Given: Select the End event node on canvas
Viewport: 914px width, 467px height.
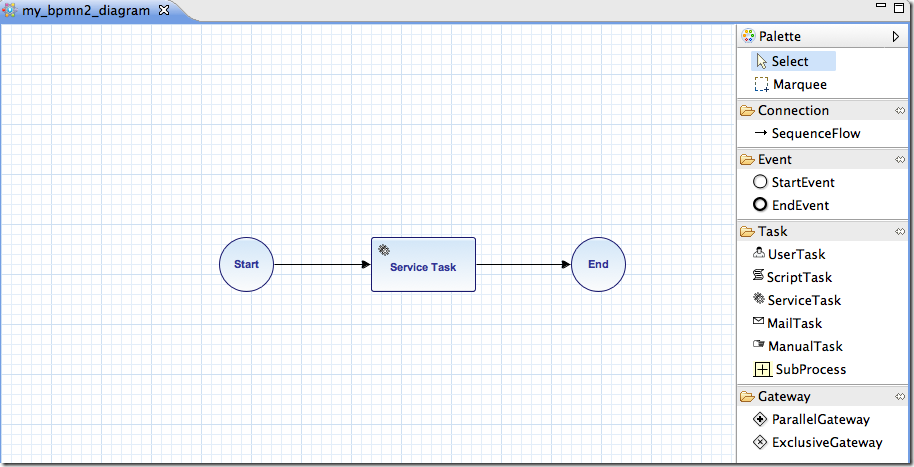Looking at the screenshot, I should (x=598, y=264).
